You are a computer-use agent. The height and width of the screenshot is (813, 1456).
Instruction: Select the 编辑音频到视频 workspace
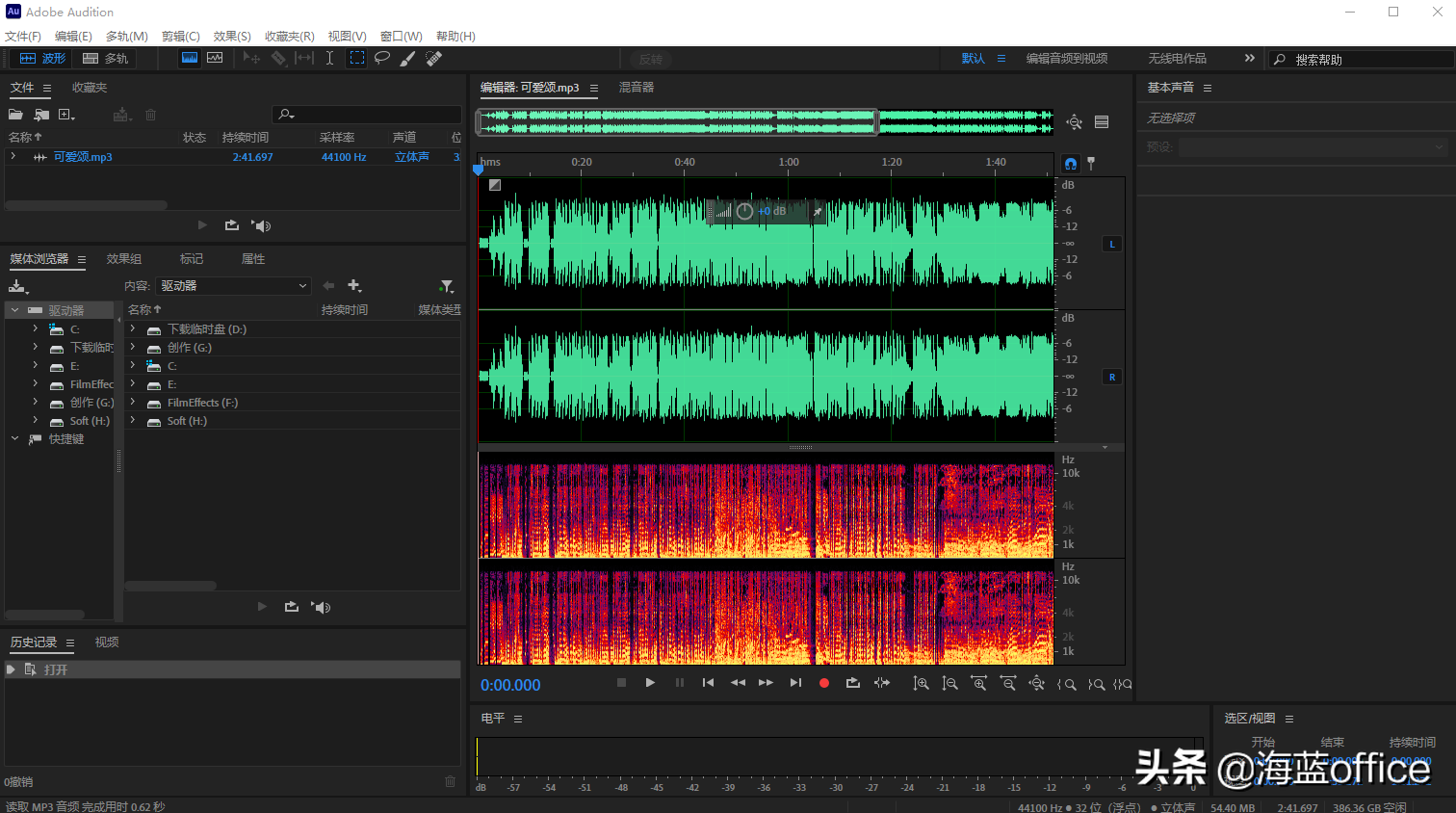pyautogui.click(x=1066, y=59)
